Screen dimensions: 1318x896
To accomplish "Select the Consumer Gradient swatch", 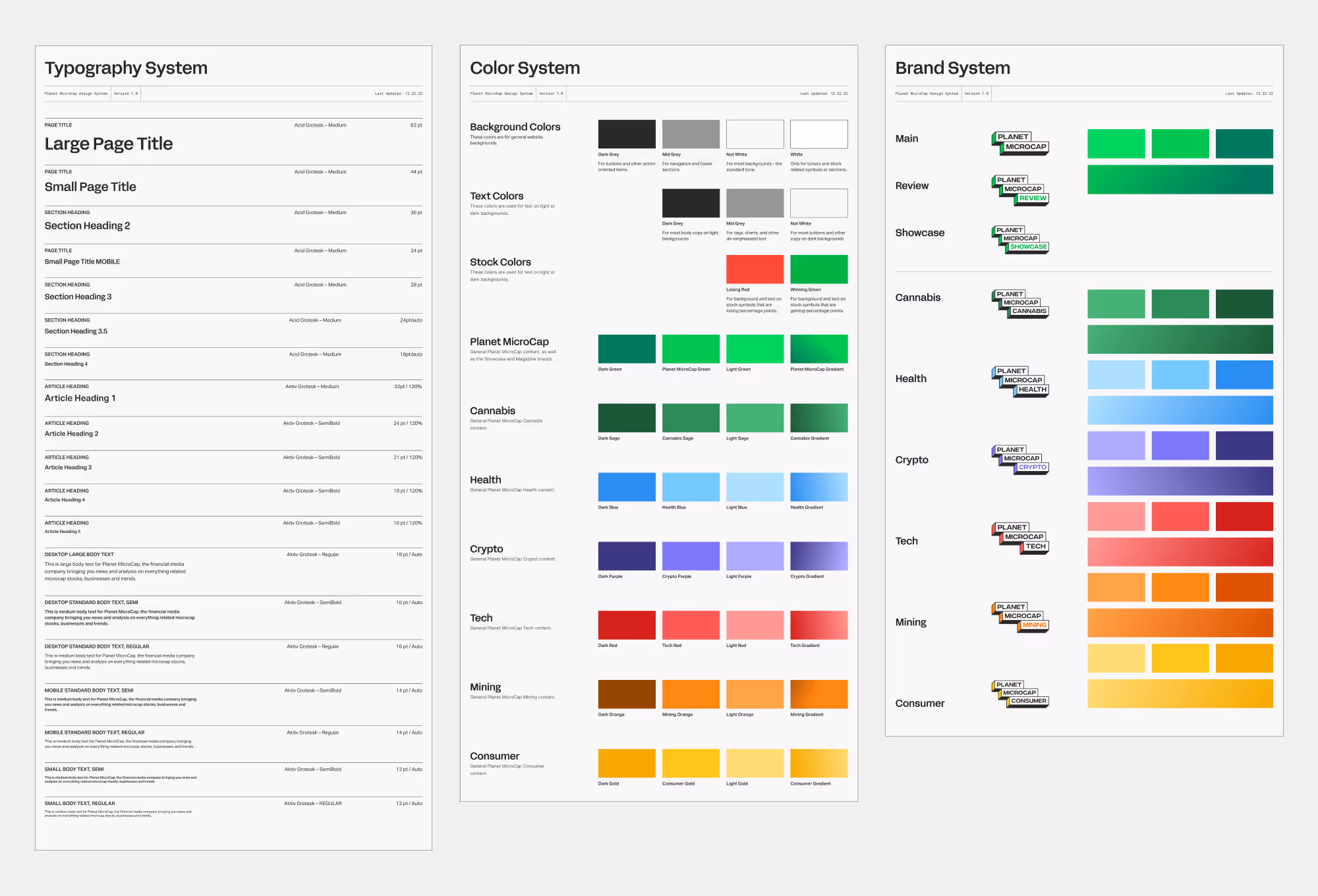I will click(819, 764).
